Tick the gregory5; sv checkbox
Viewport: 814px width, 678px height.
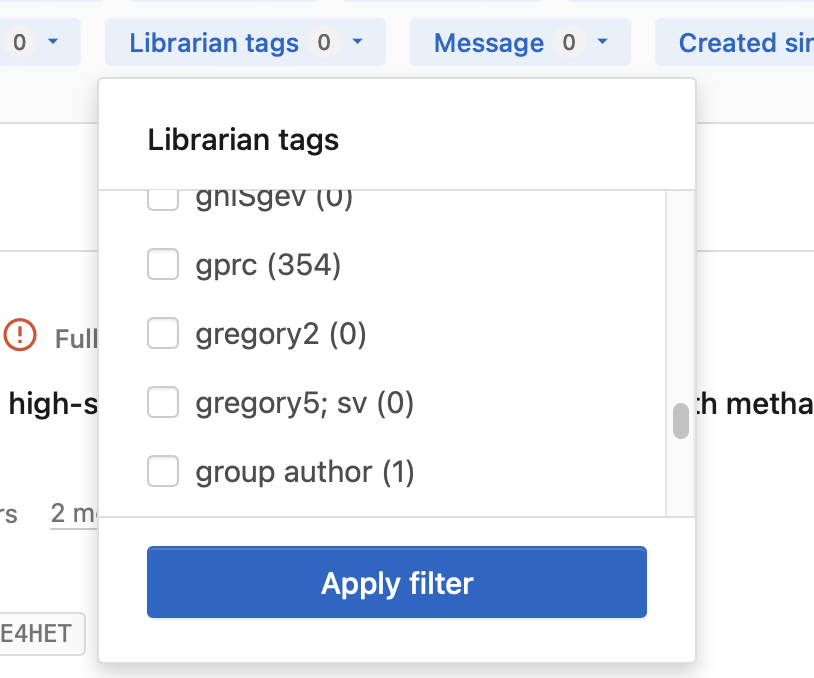point(163,402)
